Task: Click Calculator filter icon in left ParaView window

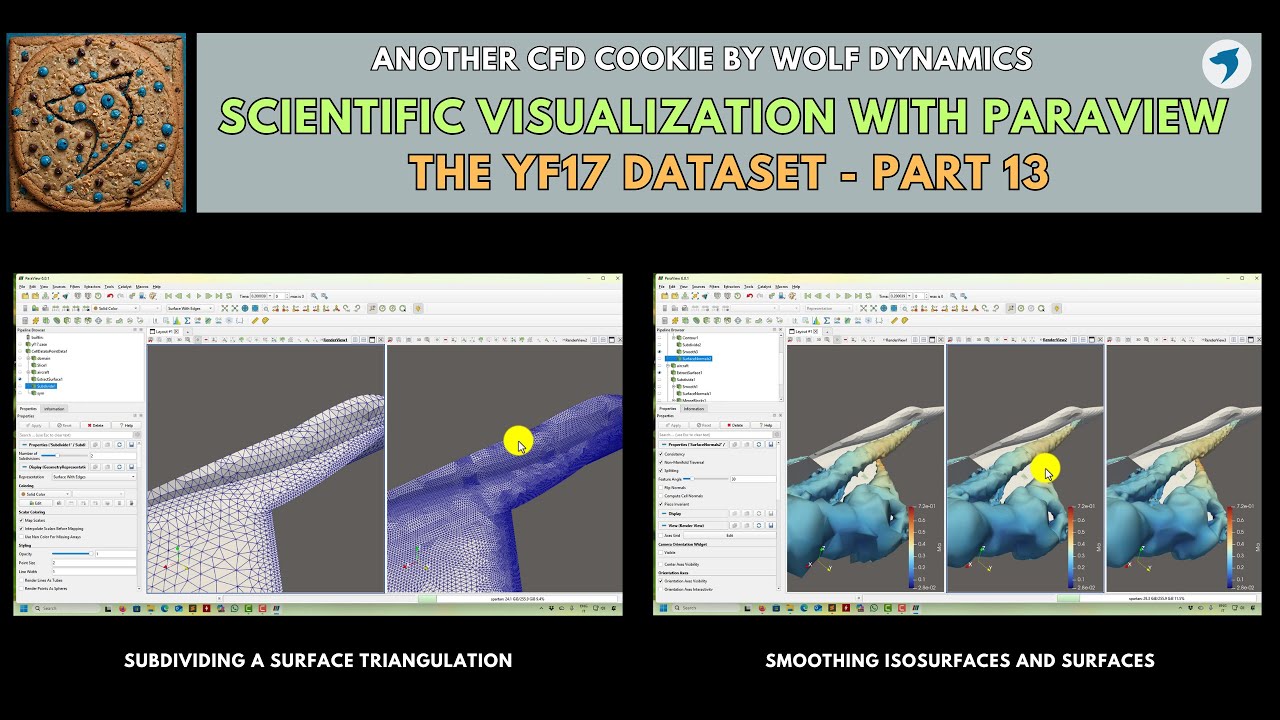Action: pyautogui.click(x=25, y=320)
